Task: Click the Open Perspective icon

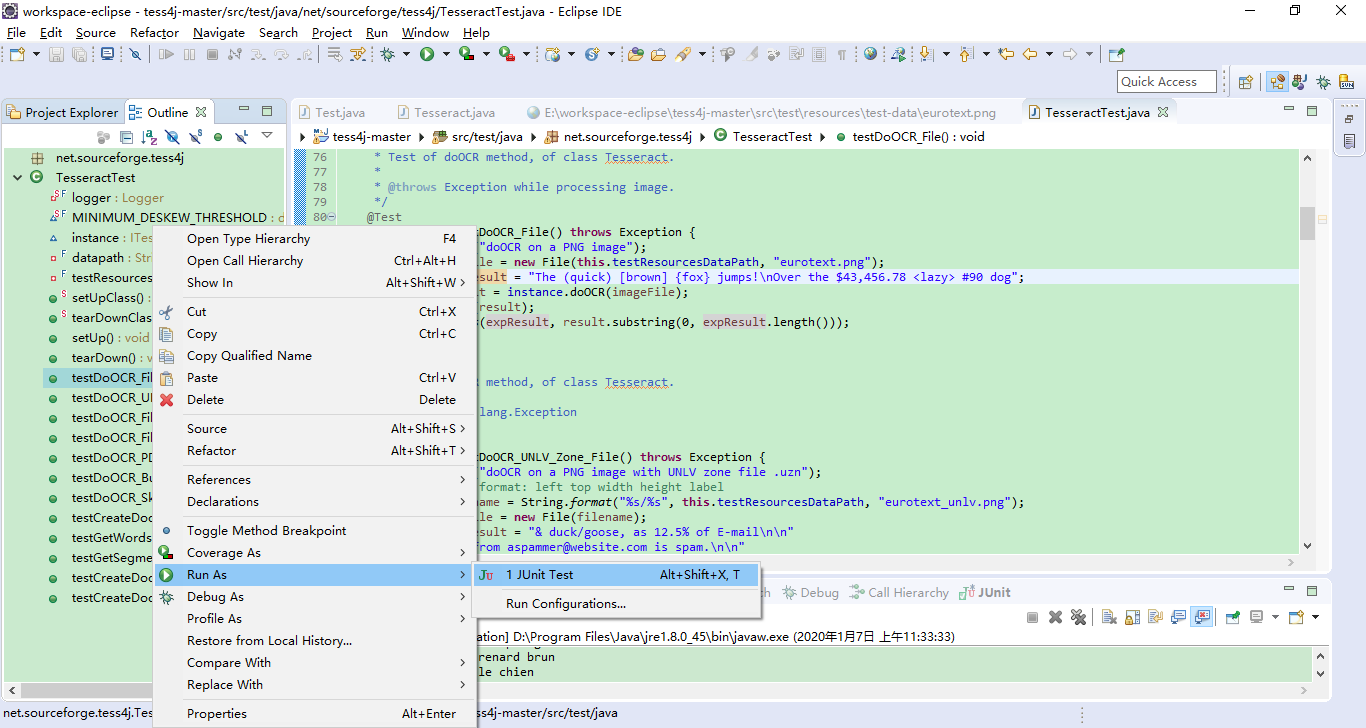Action: pyautogui.click(x=1246, y=82)
